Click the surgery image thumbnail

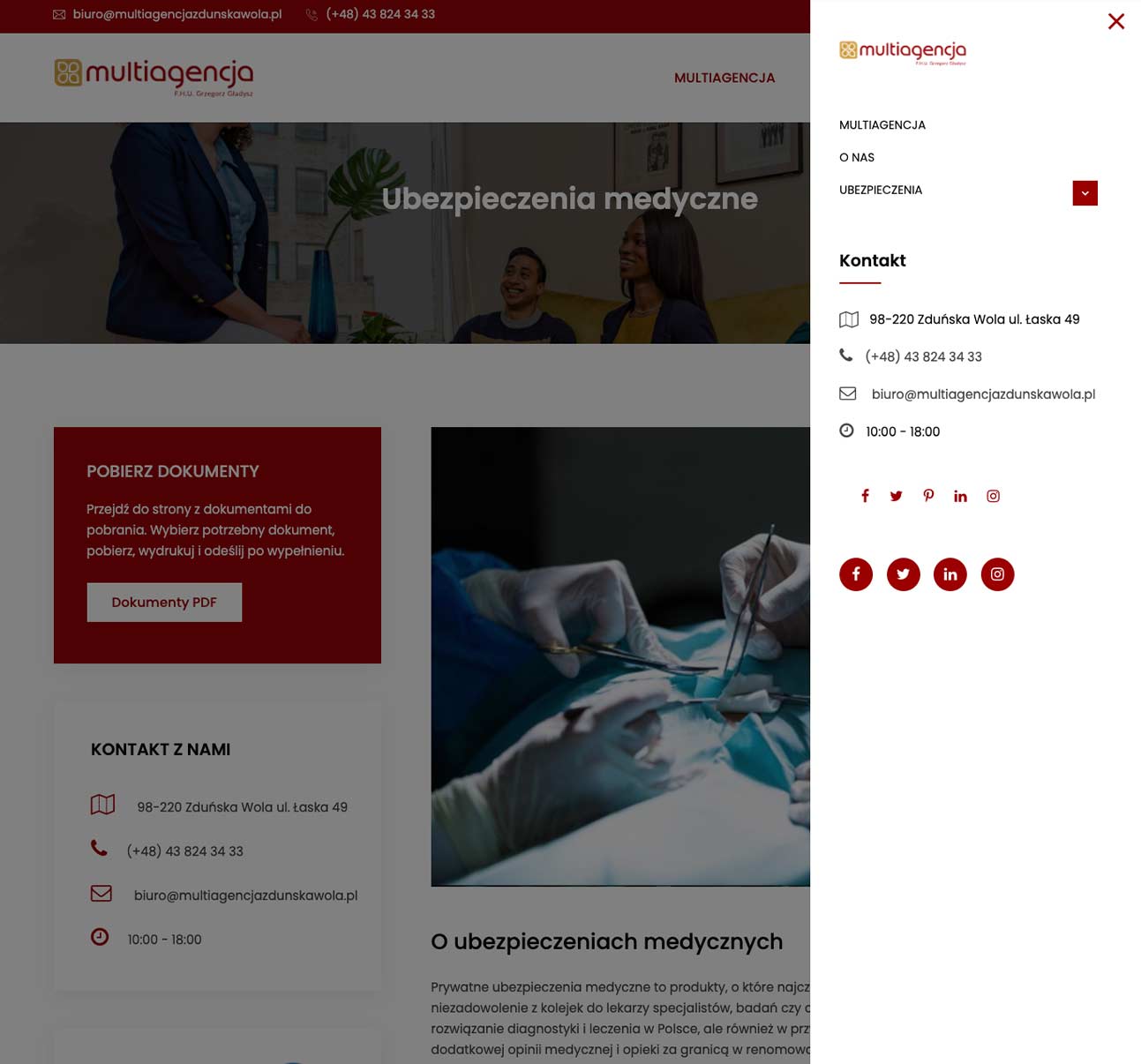point(620,656)
